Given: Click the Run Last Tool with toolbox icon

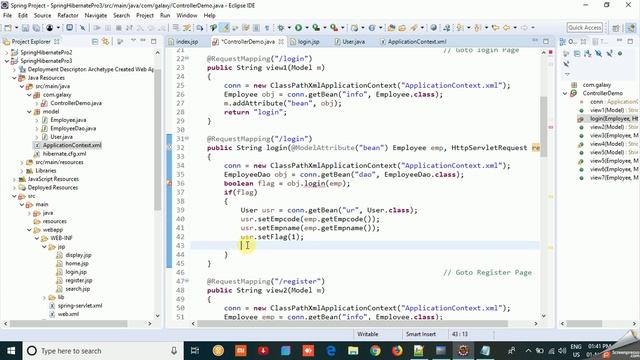Looking at the screenshot, I should point(334,28).
